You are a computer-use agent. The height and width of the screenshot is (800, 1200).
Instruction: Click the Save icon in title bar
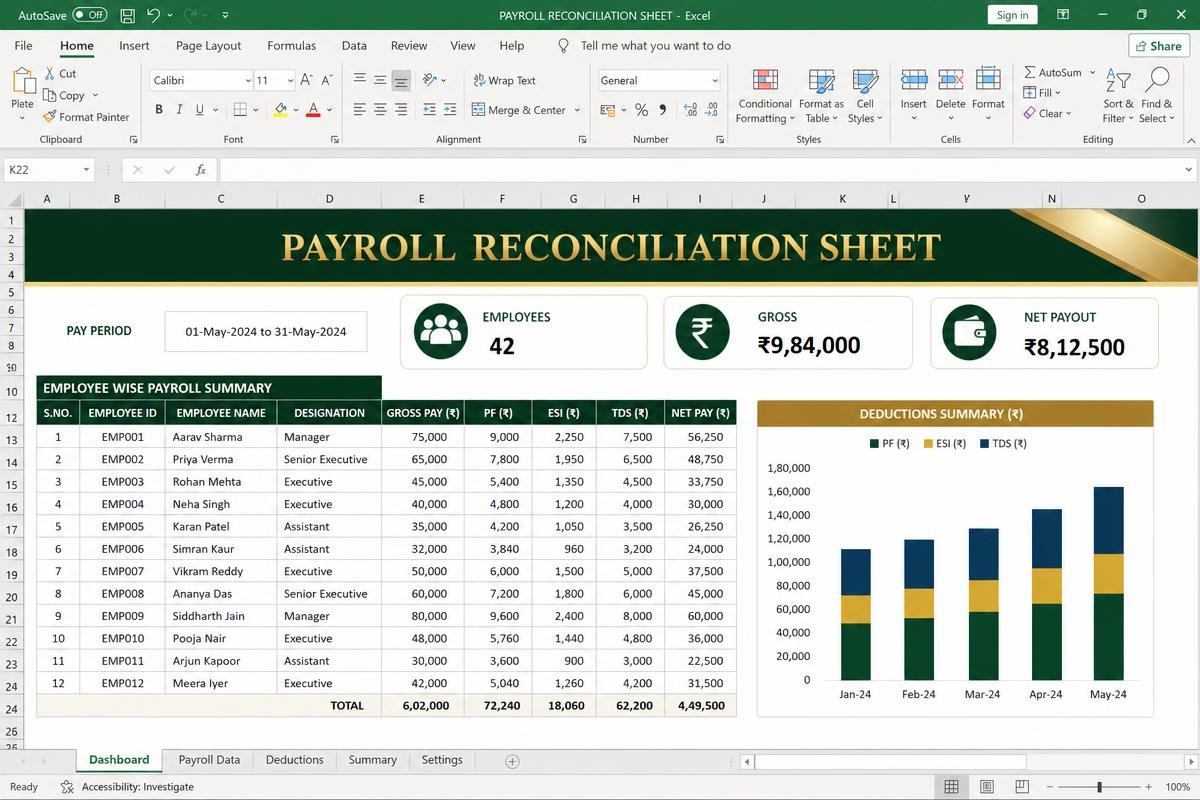(128, 15)
